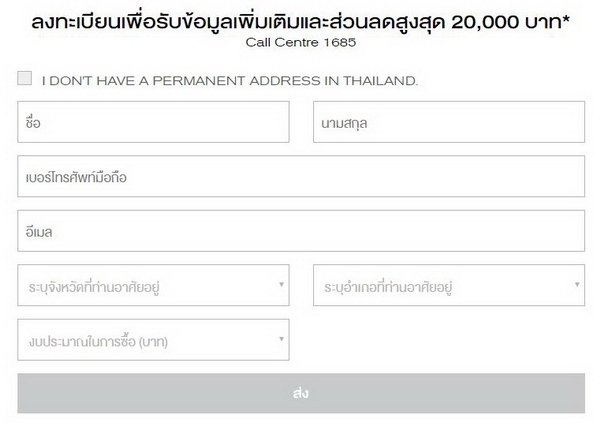
Task: Select the เบอร์โทรศัพท์มือถือ phone field
Action: coord(300,177)
